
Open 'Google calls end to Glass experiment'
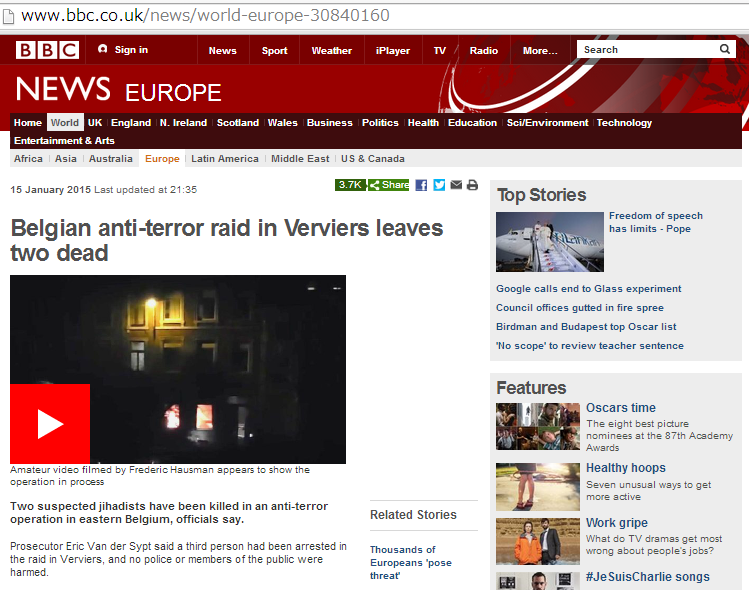(588, 289)
